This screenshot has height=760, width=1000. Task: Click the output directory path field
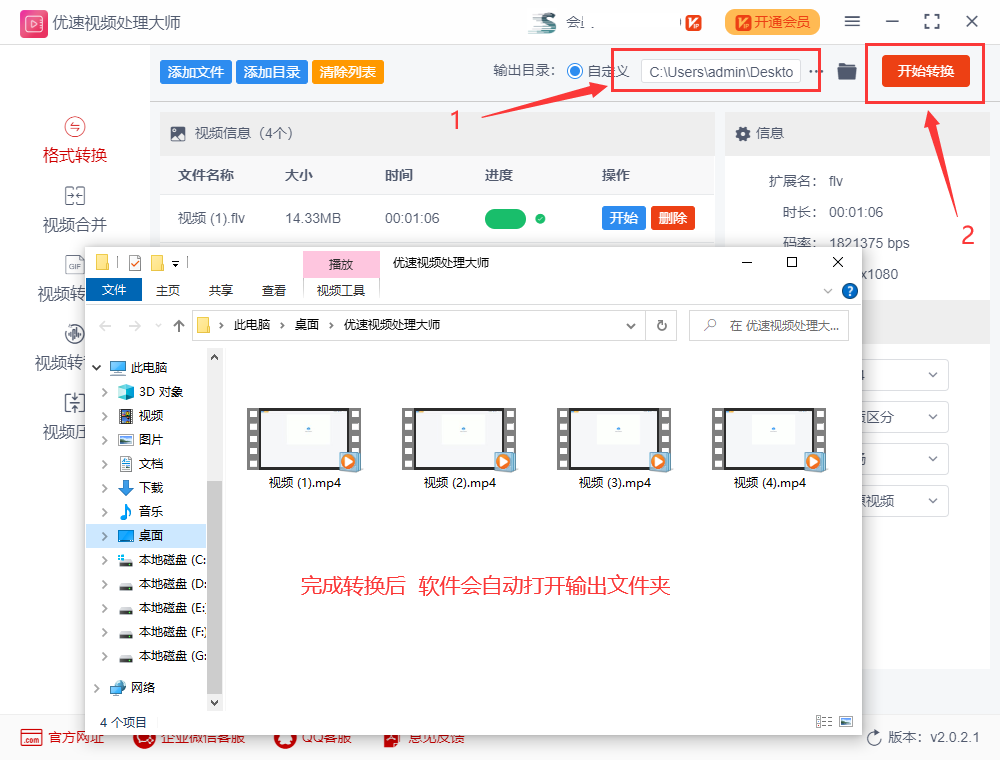pyautogui.click(x=721, y=72)
